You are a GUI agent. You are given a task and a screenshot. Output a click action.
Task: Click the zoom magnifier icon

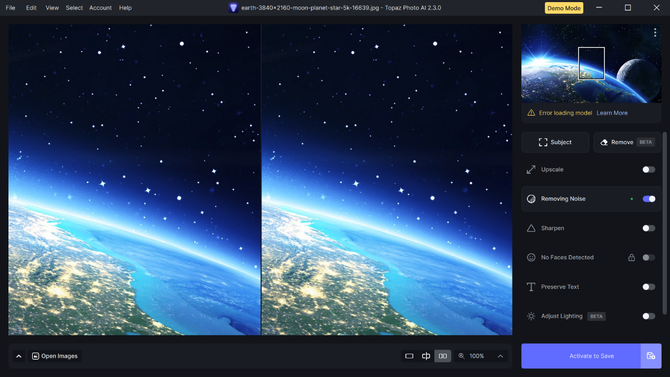(x=461, y=356)
